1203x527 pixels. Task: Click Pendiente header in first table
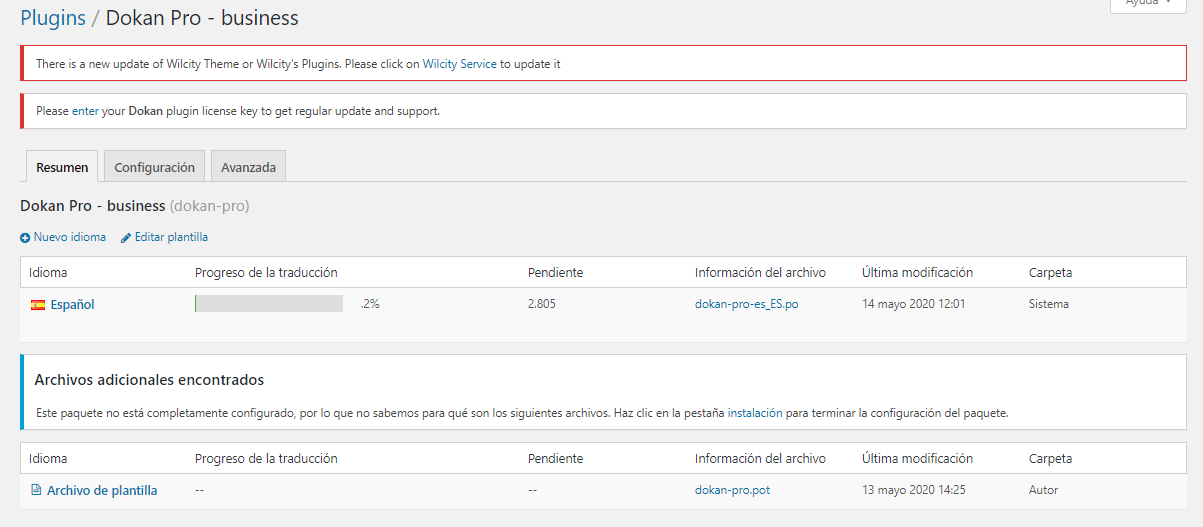pyautogui.click(x=555, y=272)
